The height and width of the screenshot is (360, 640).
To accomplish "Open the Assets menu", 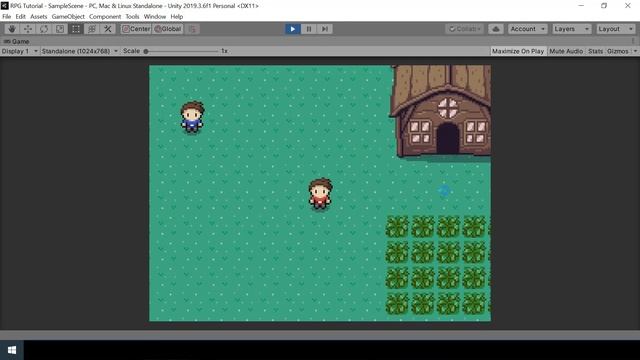I will click(x=39, y=17).
